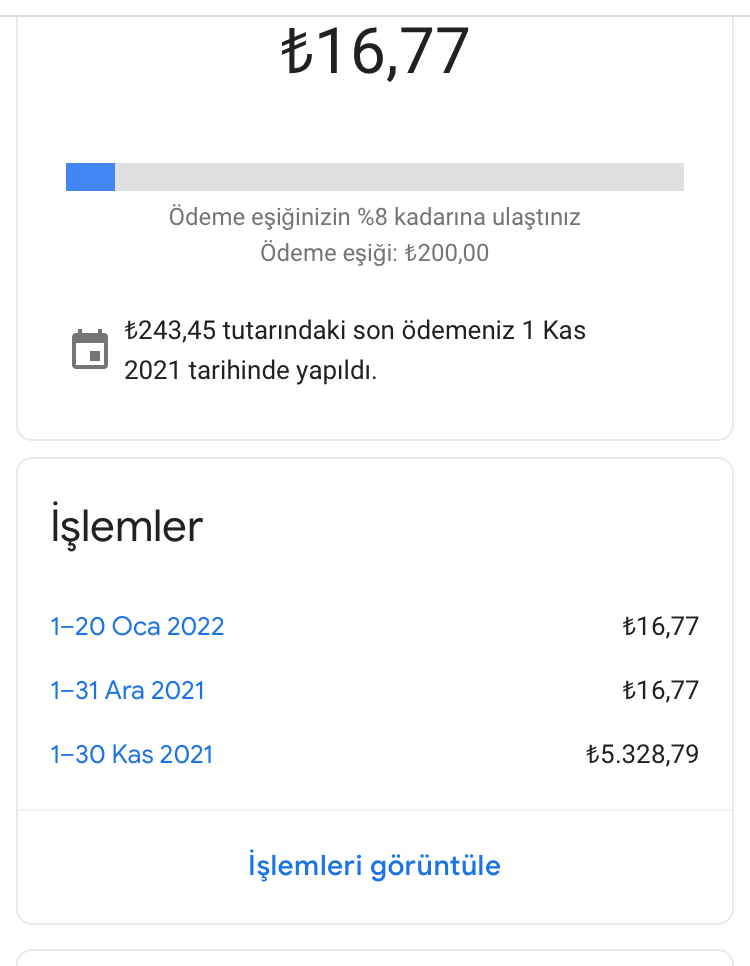Click the partial card at the page bottom

(375, 958)
